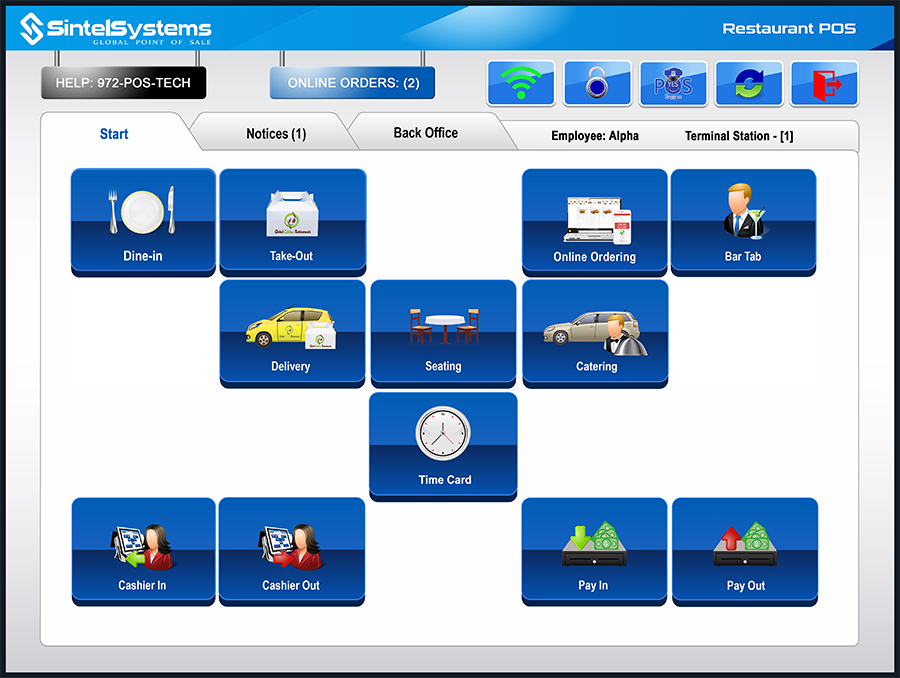Screen dimensions: 900x678
Task: Start a Bar Tab
Action: (743, 221)
